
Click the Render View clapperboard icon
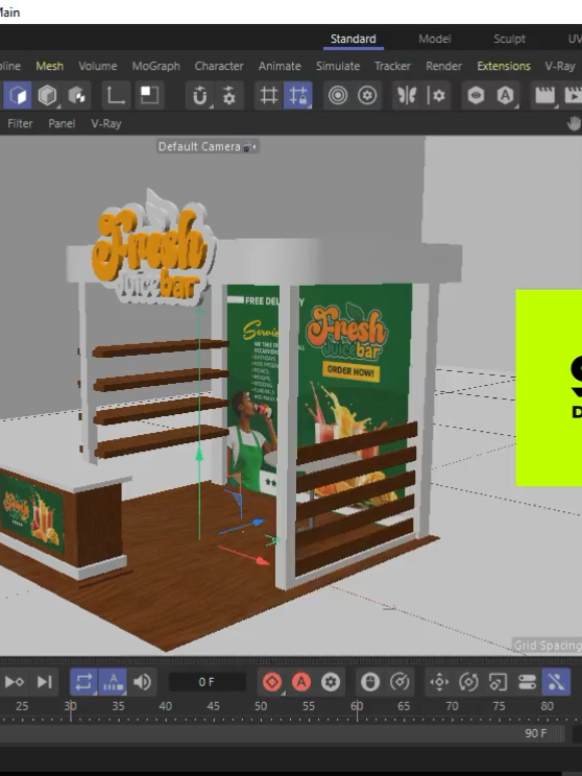[545, 95]
